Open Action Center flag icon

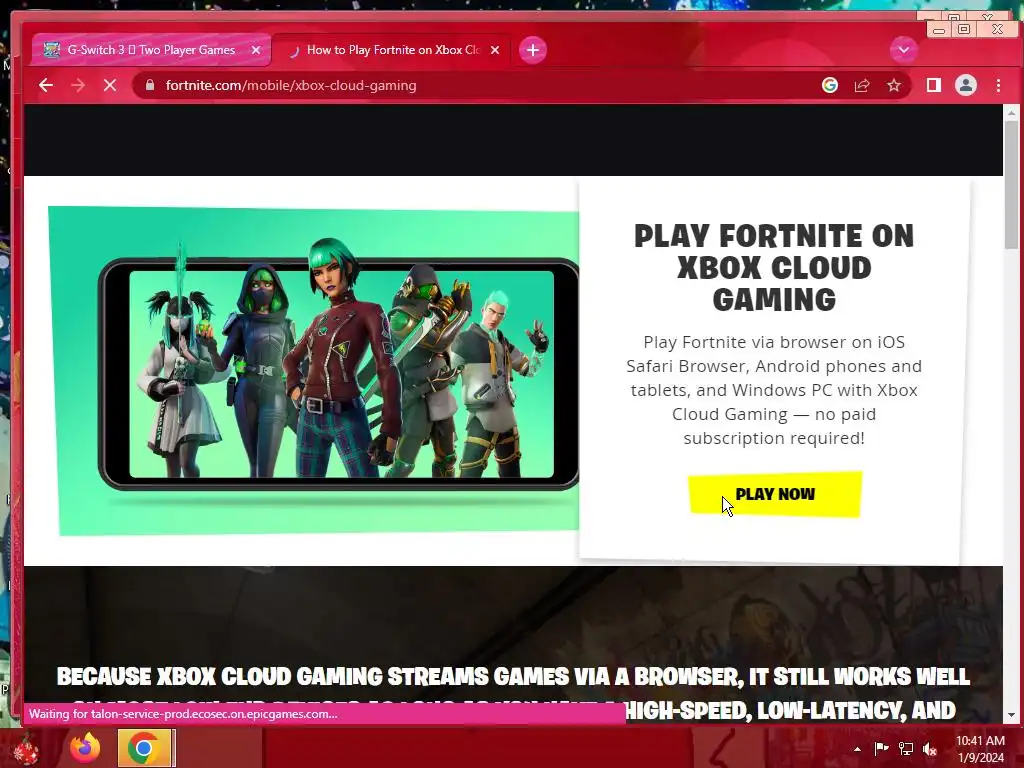tap(882, 748)
